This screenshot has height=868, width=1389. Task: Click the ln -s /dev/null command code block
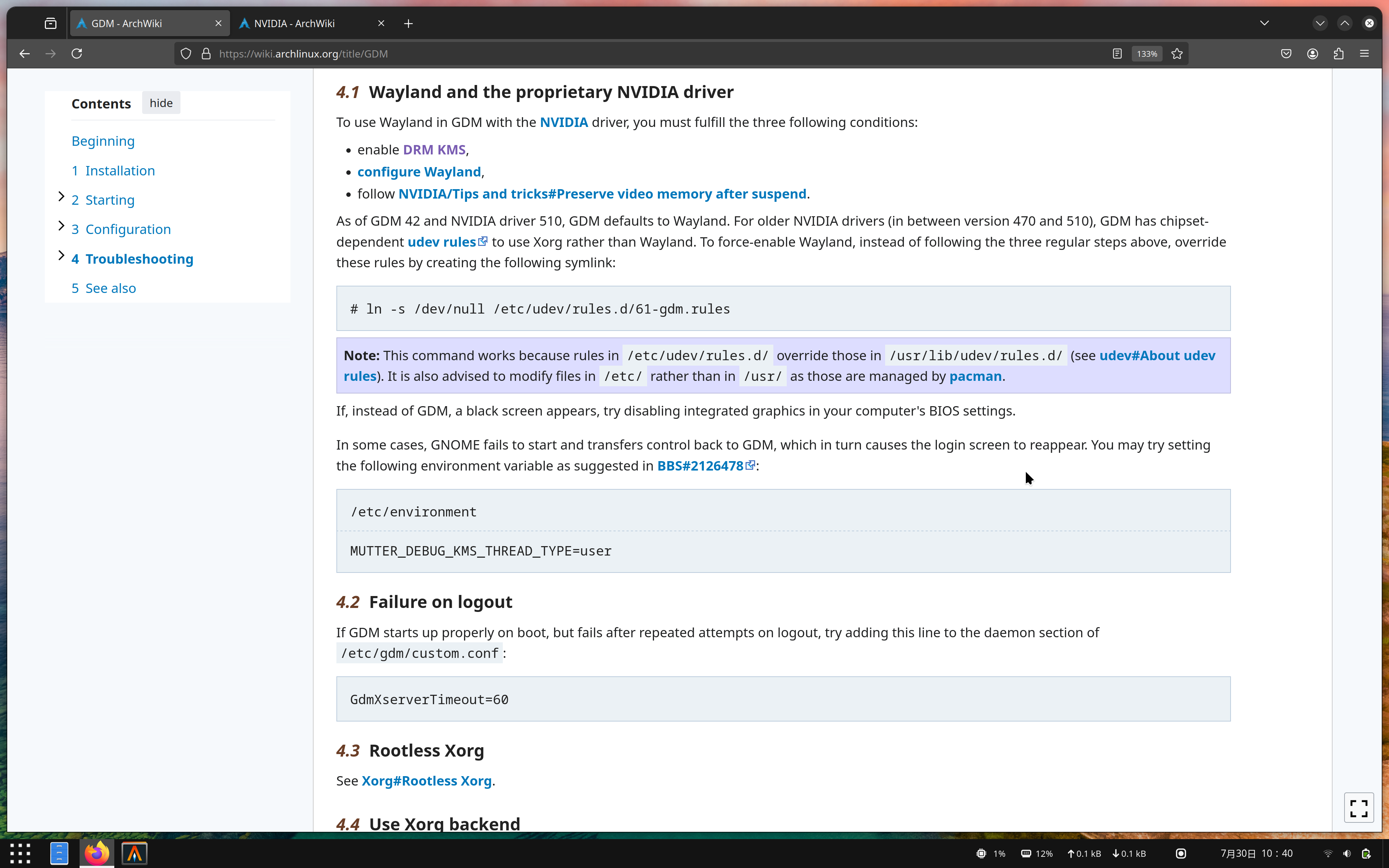point(783,308)
